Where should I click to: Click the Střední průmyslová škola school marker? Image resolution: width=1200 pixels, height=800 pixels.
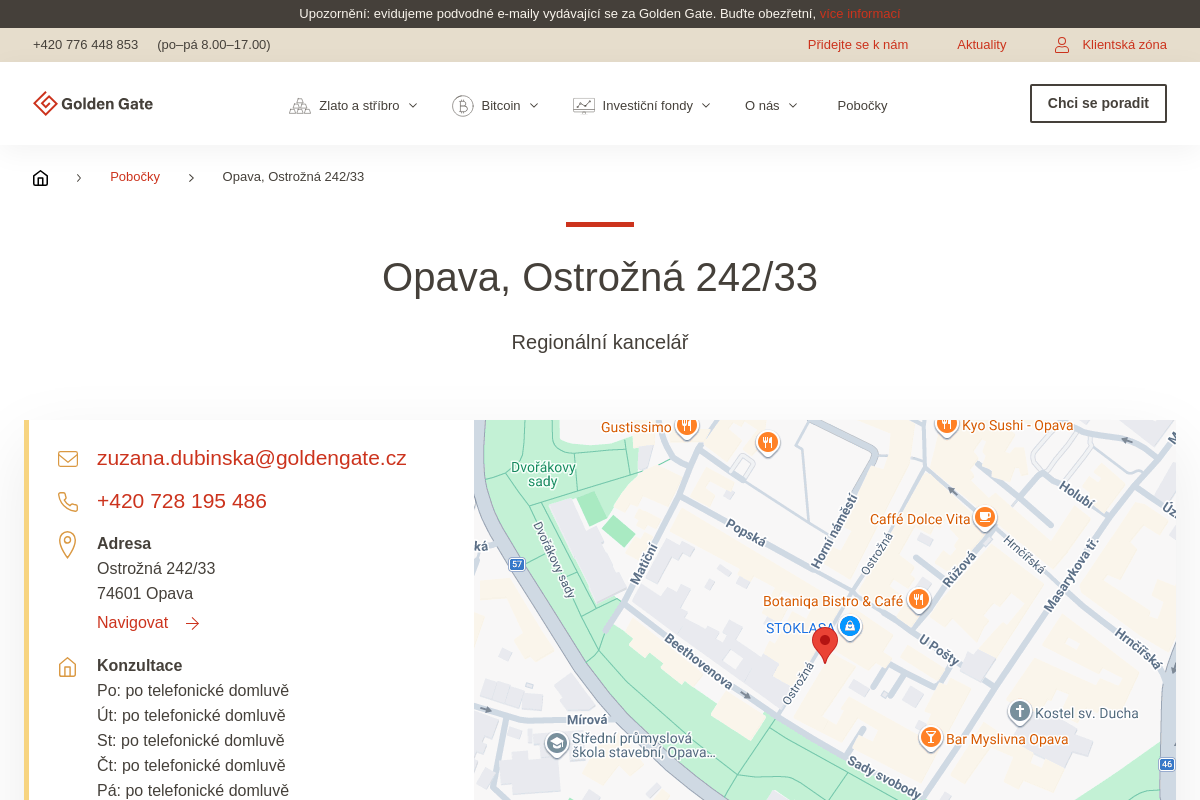(x=556, y=744)
